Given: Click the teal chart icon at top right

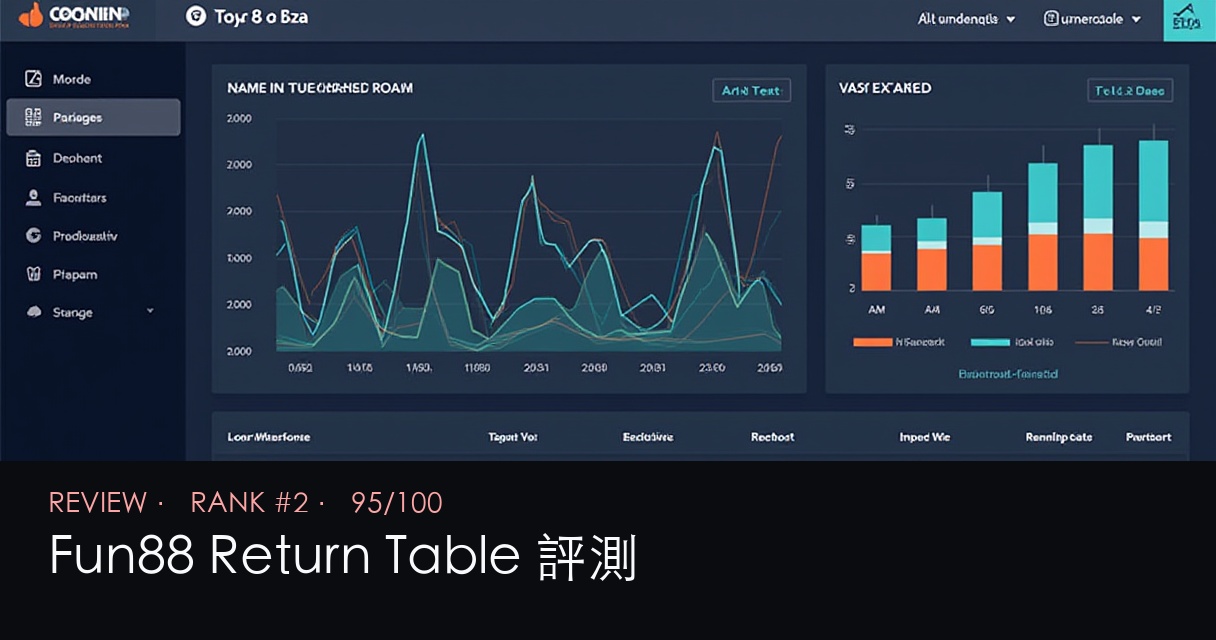Looking at the screenshot, I should coord(1188,18).
